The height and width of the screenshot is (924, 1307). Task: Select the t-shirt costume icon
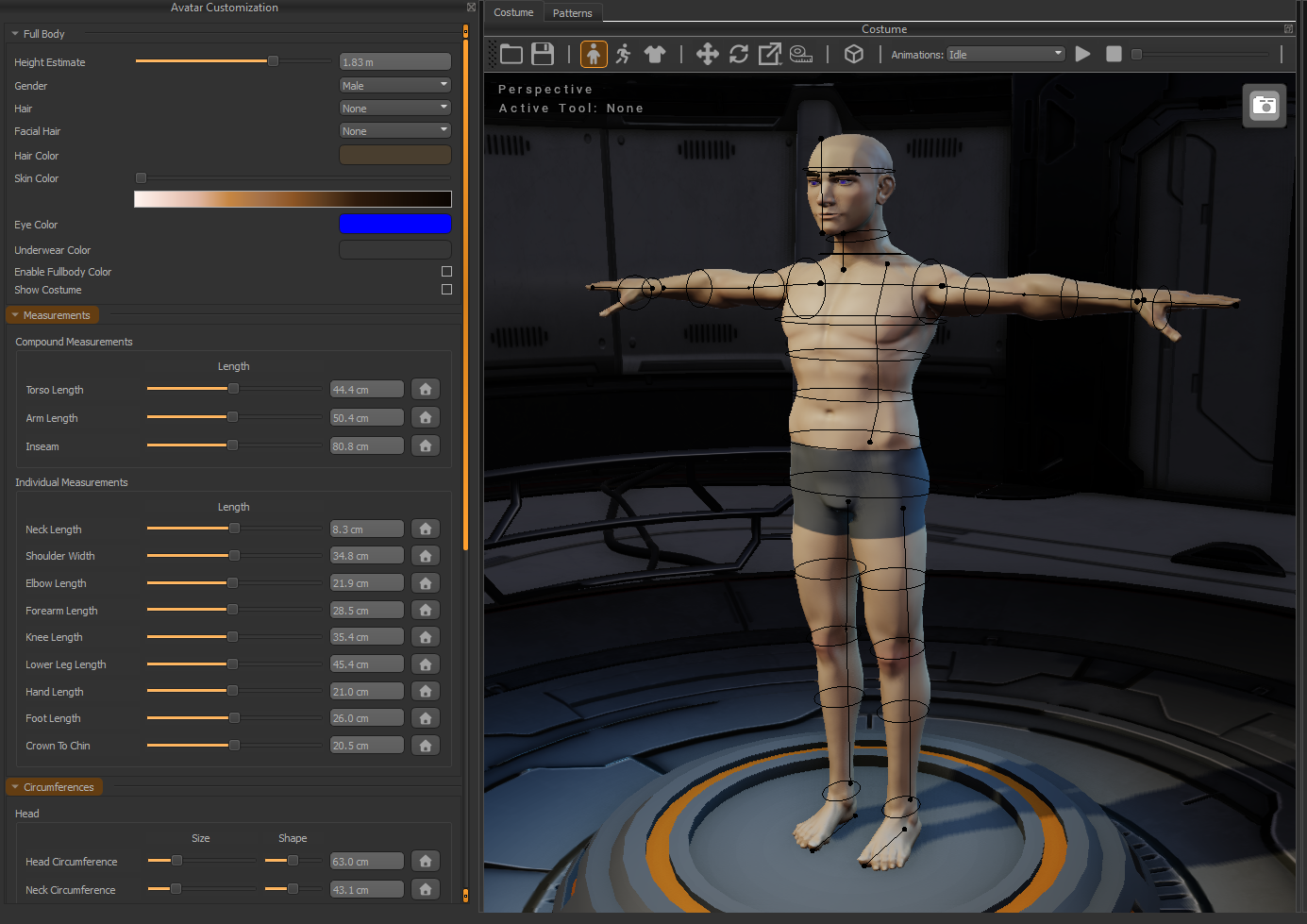[x=655, y=54]
